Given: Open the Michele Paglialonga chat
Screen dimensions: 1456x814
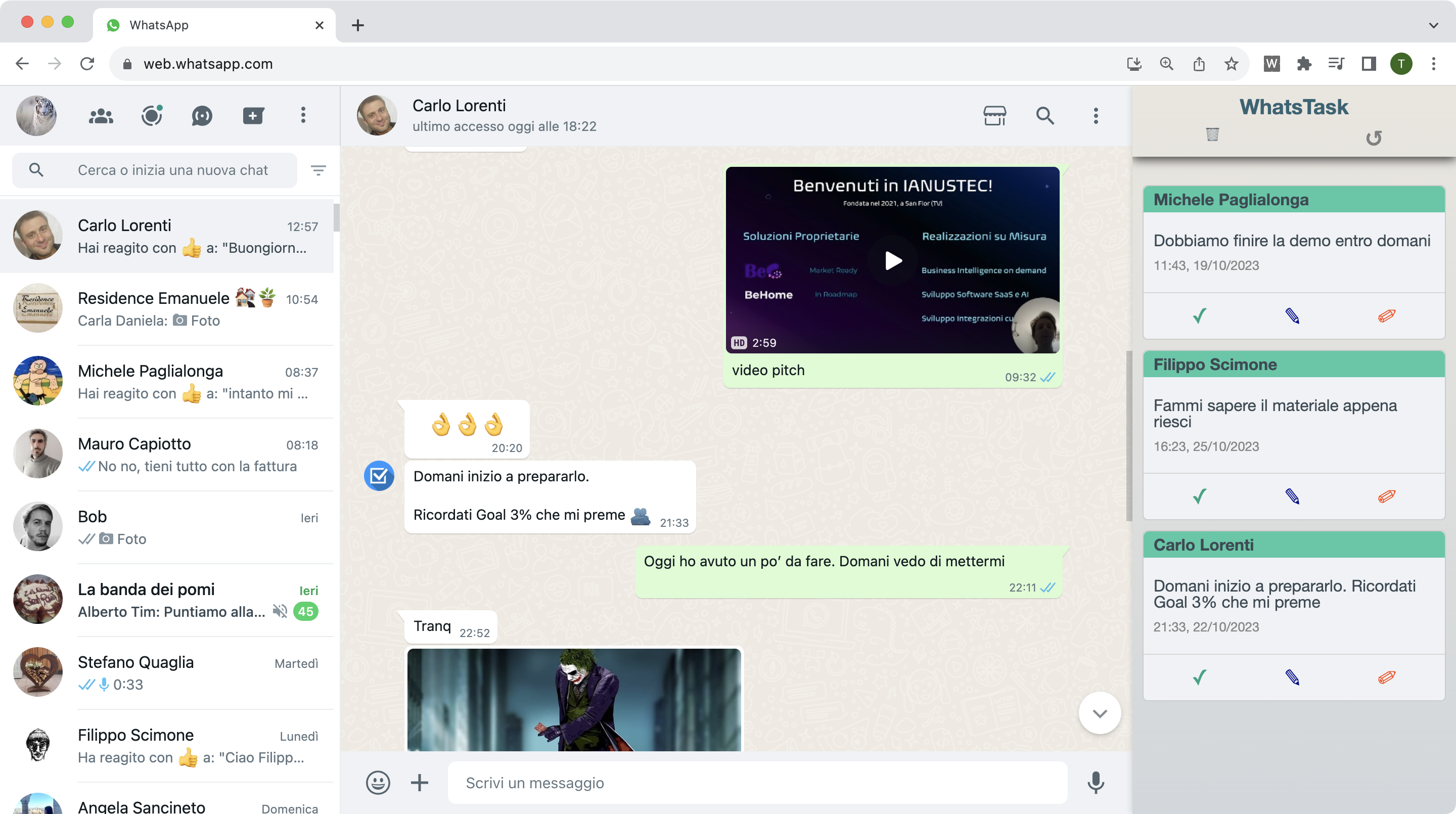Looking at the screenshot, I should click(167, 382).
